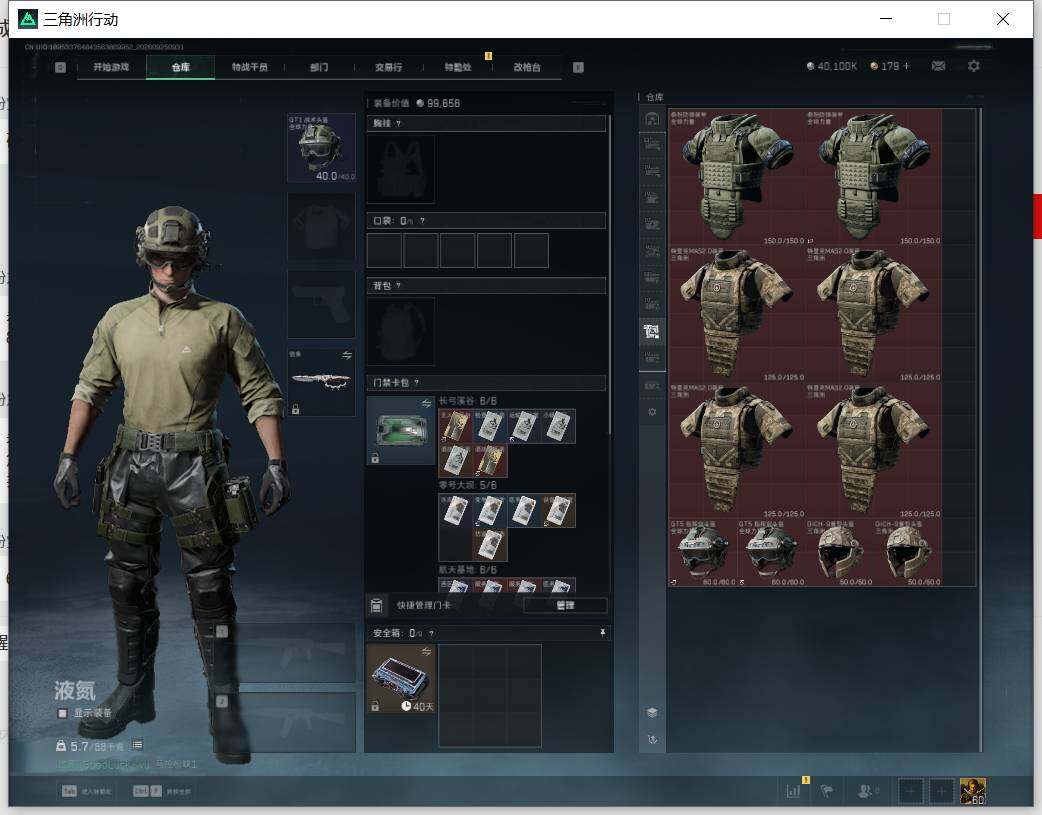
Task: Select the first stash container sidebar icon
Action: point(652,144)
